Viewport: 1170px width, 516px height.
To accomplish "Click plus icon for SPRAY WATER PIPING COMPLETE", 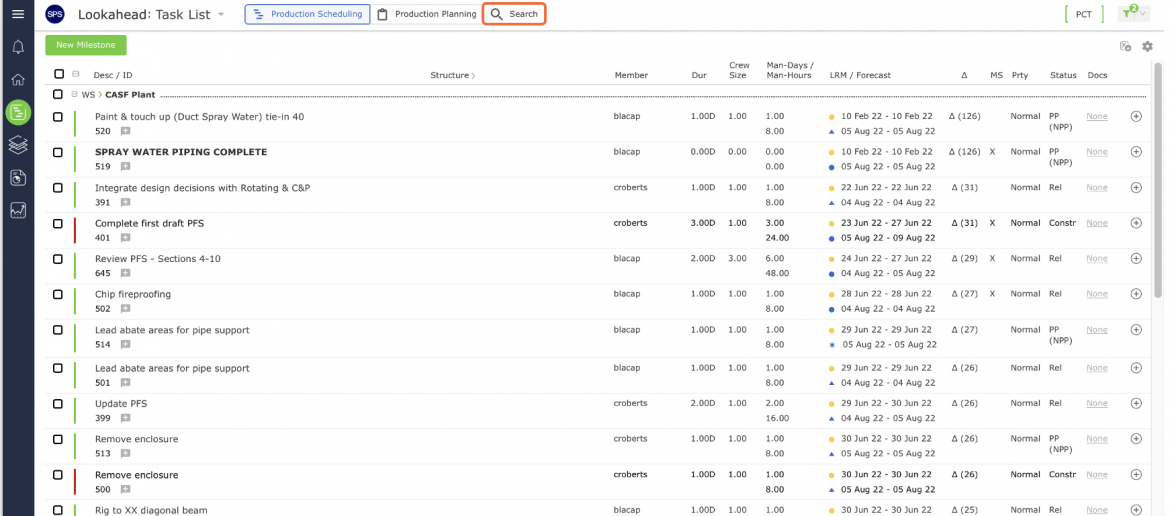I will (1136, 151).
